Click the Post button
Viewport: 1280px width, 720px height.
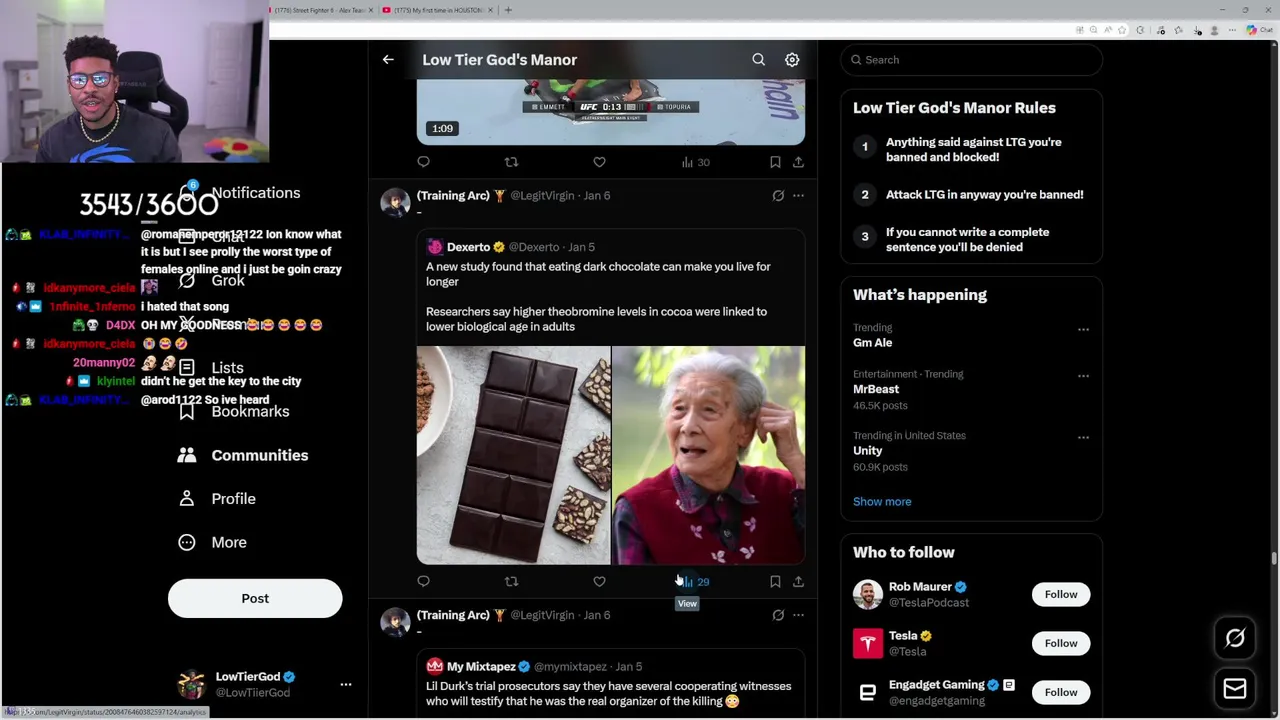point(255,598)
